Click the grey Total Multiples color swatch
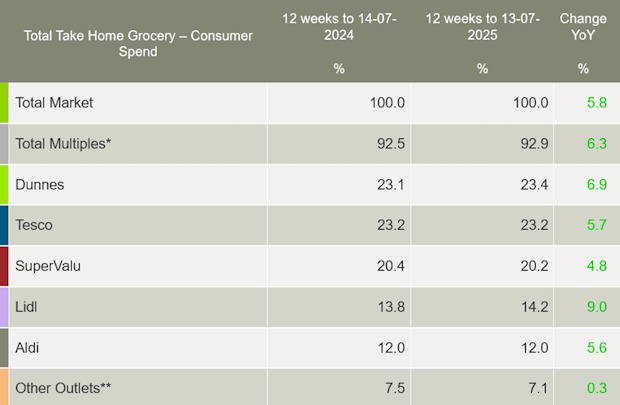This screenshot has width=620, height=405. click(x=4, y=144)
